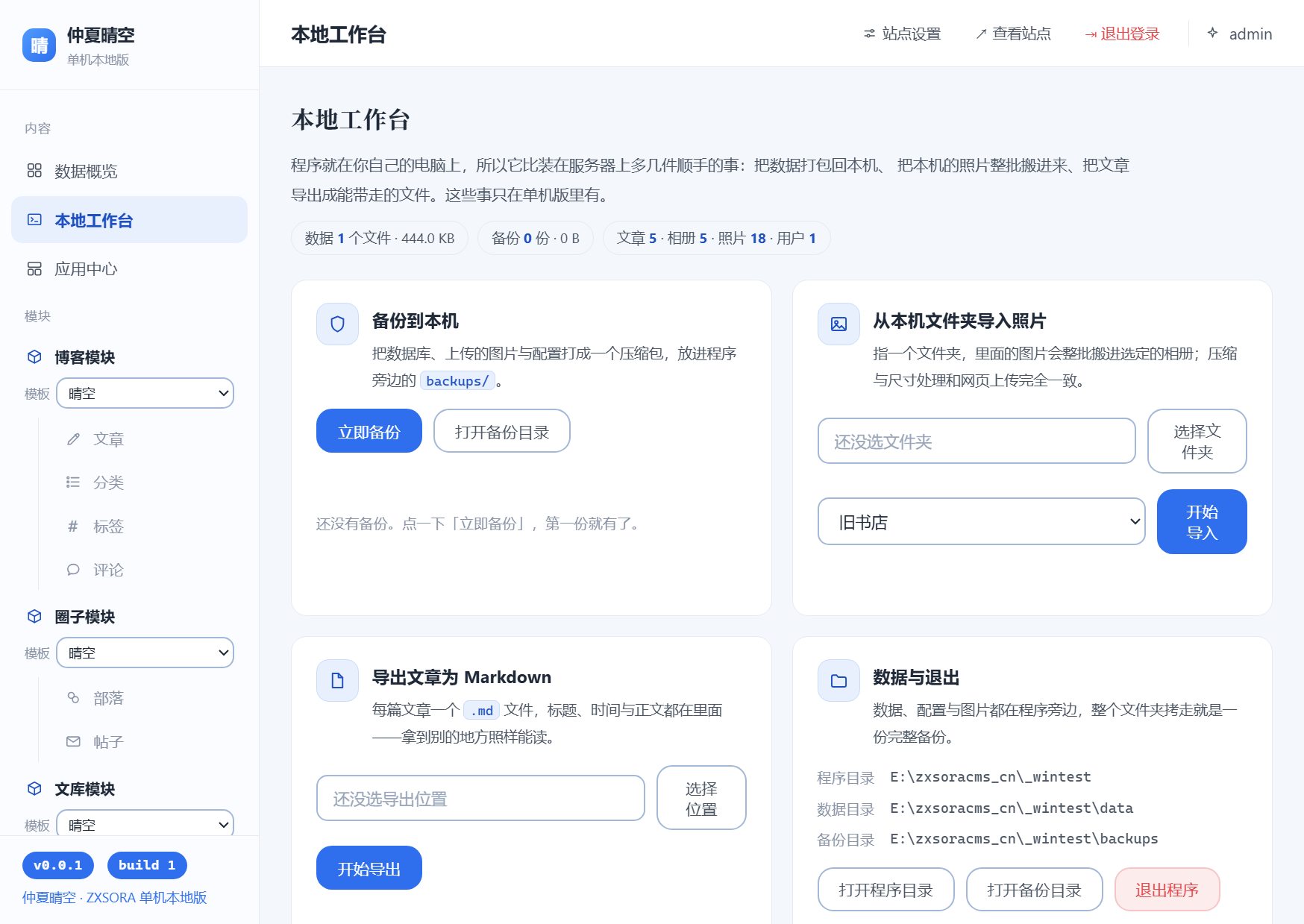Expand the 旧书店 album selector
Viewport: 1304px width, 924px height.
981,521
